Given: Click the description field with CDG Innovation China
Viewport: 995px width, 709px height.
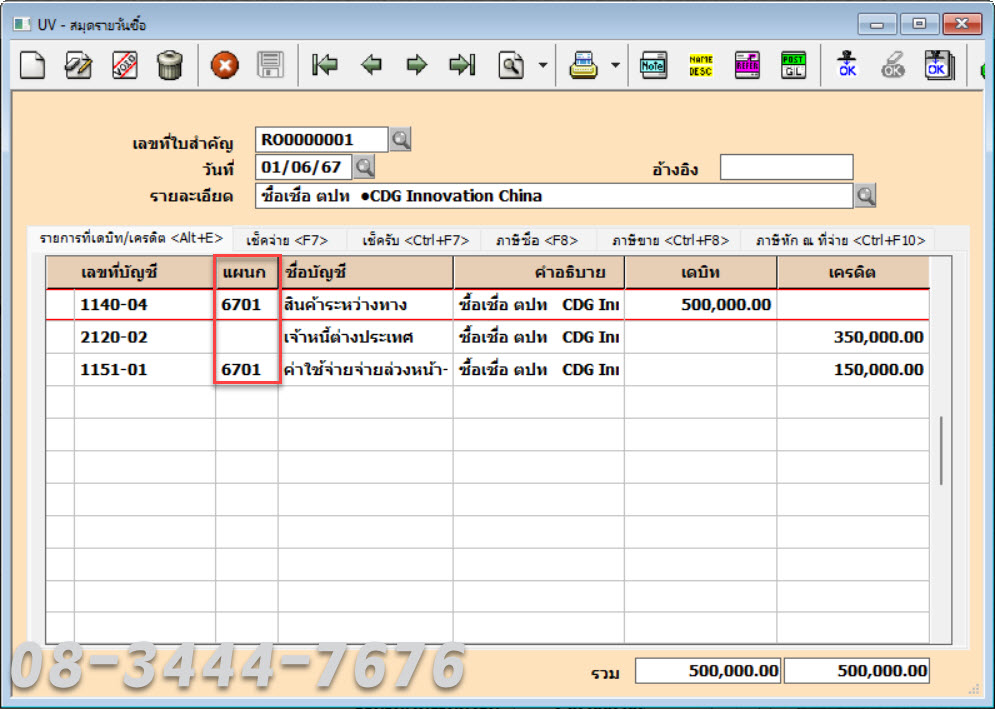Looking at the screenshot, I should tap(554, 195).
